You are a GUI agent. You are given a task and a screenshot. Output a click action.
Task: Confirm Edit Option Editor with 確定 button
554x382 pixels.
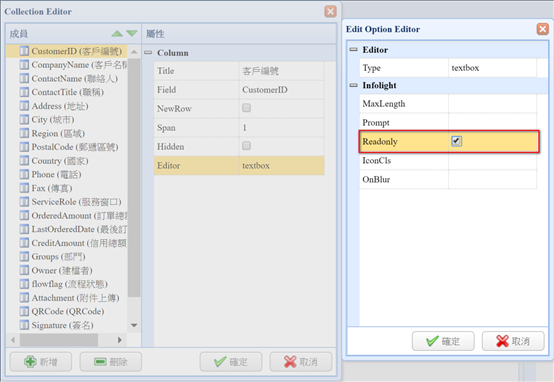coord(443,341)
